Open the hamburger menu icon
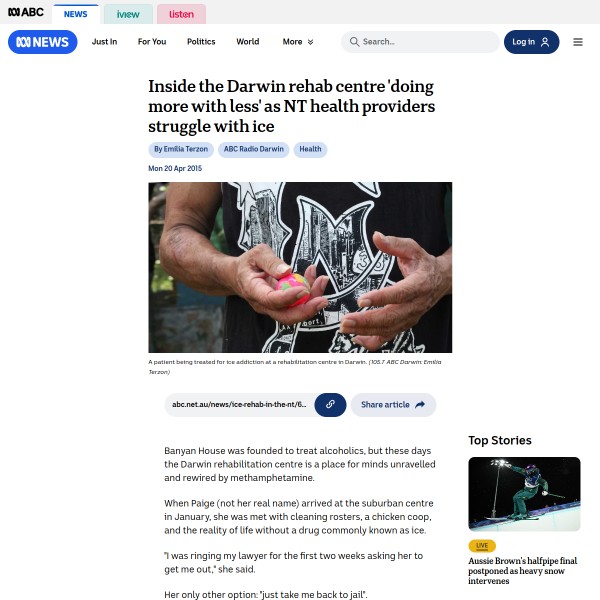This screenshot has height=600, width=600. 578,42
